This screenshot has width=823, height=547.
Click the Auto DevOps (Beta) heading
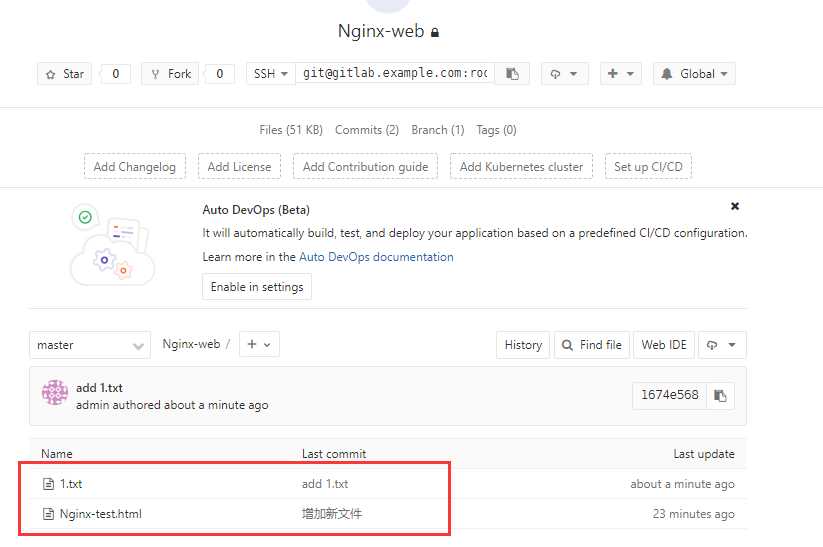[x=256, y=210]
